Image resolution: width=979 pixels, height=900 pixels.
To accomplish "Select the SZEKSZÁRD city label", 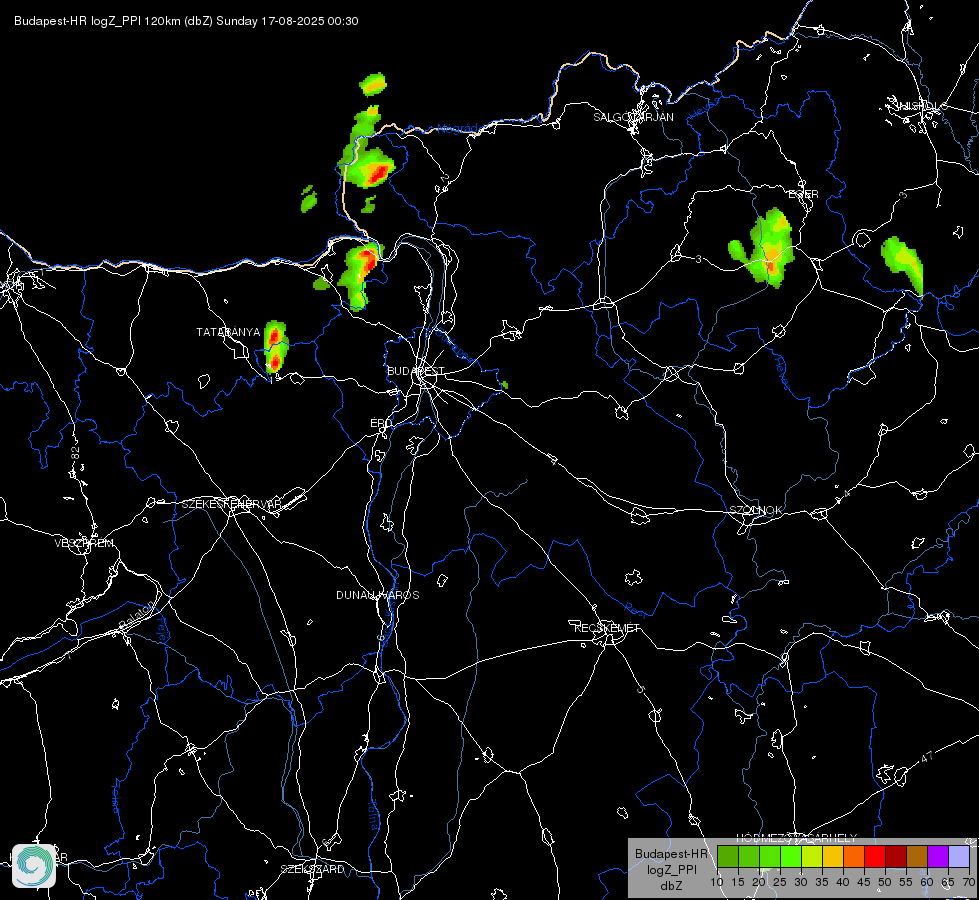I will (312, 869).
